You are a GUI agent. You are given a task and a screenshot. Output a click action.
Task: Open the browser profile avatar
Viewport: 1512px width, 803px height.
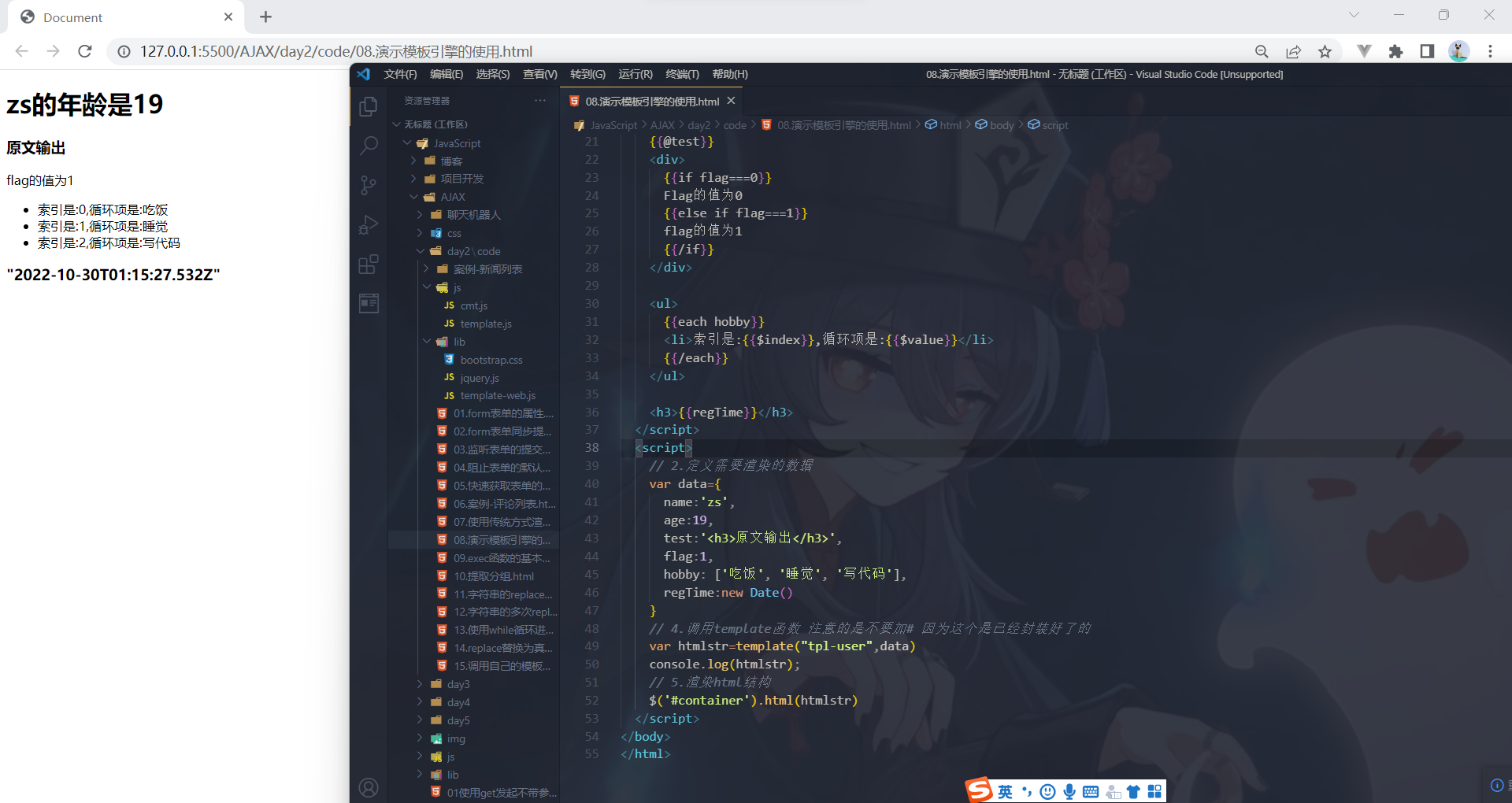[x=1458, y=51]
